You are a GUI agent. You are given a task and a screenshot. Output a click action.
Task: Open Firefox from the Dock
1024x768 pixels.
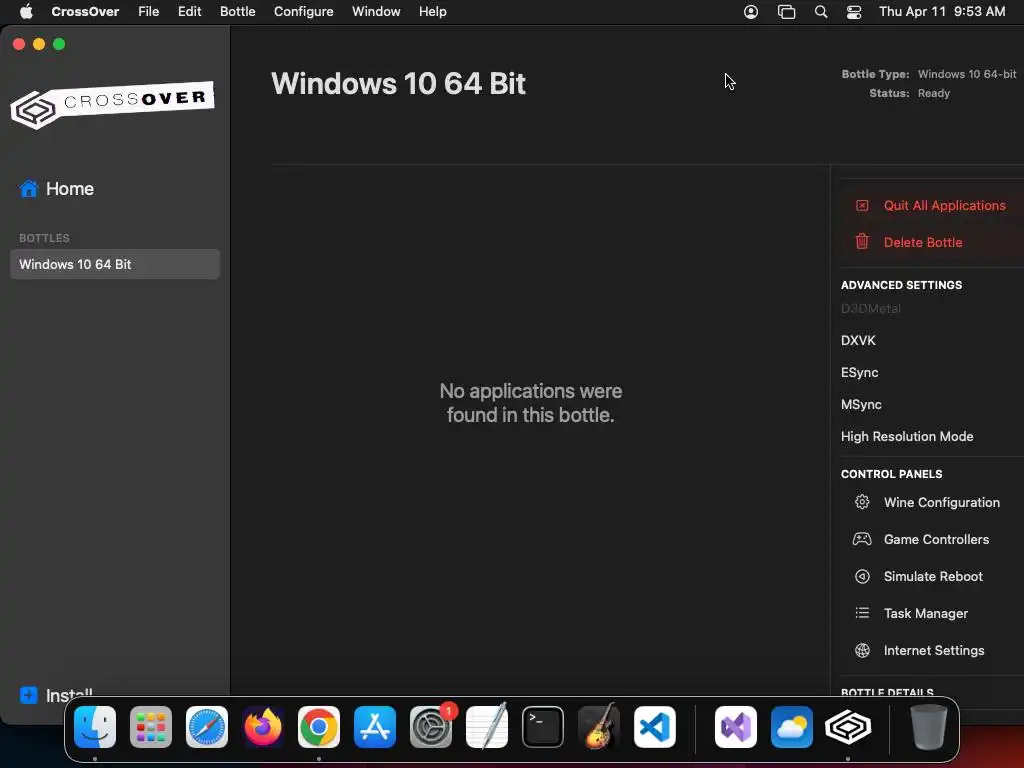[263, 726]
